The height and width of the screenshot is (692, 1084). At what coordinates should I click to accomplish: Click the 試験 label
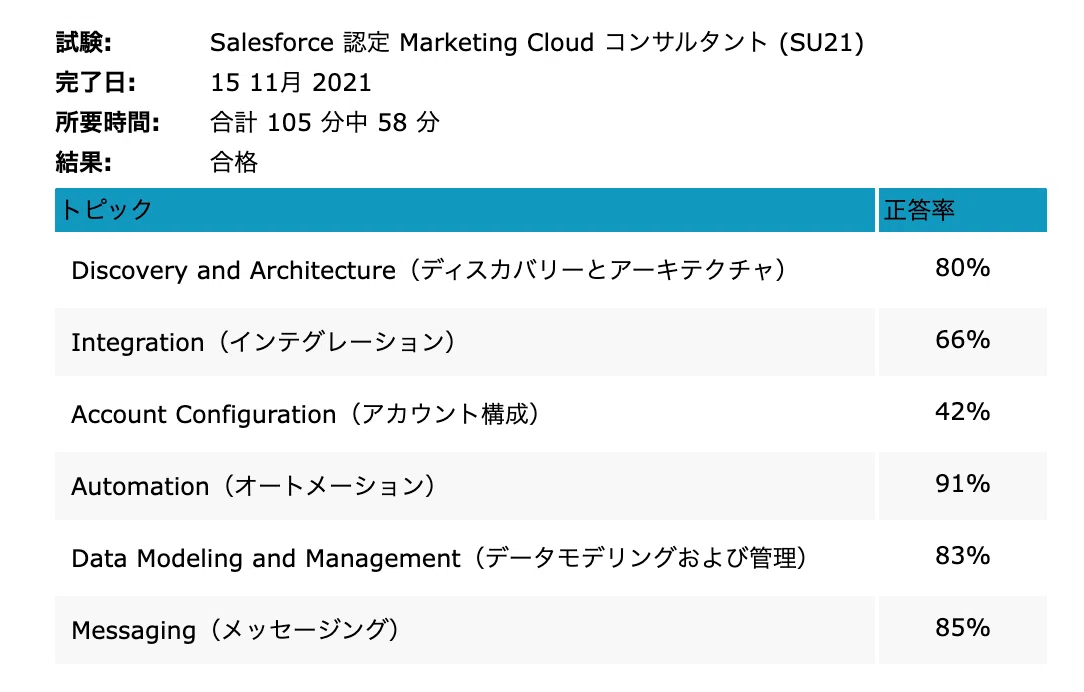[x=83, y=43]
